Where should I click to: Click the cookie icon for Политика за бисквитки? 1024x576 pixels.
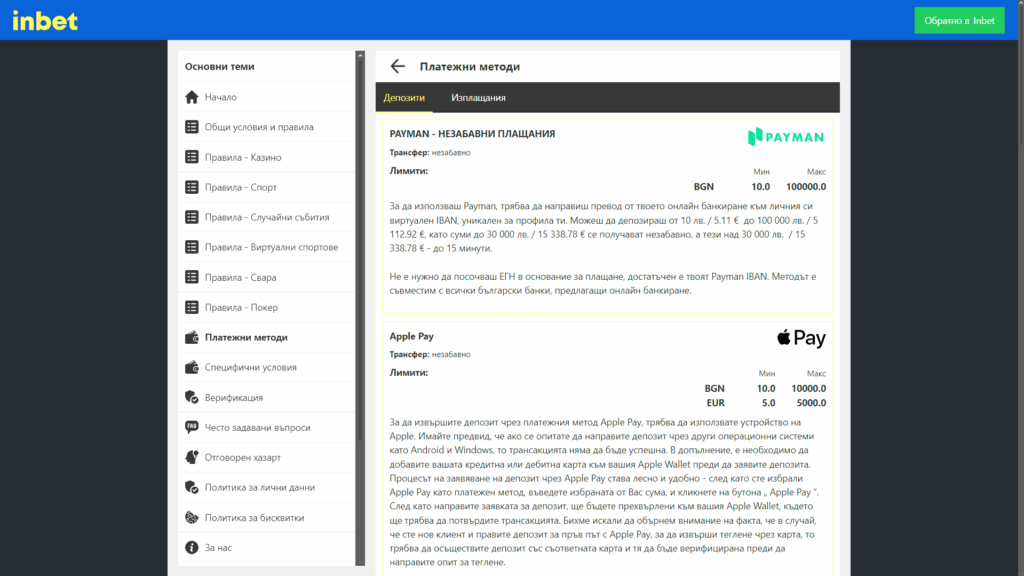192,517
